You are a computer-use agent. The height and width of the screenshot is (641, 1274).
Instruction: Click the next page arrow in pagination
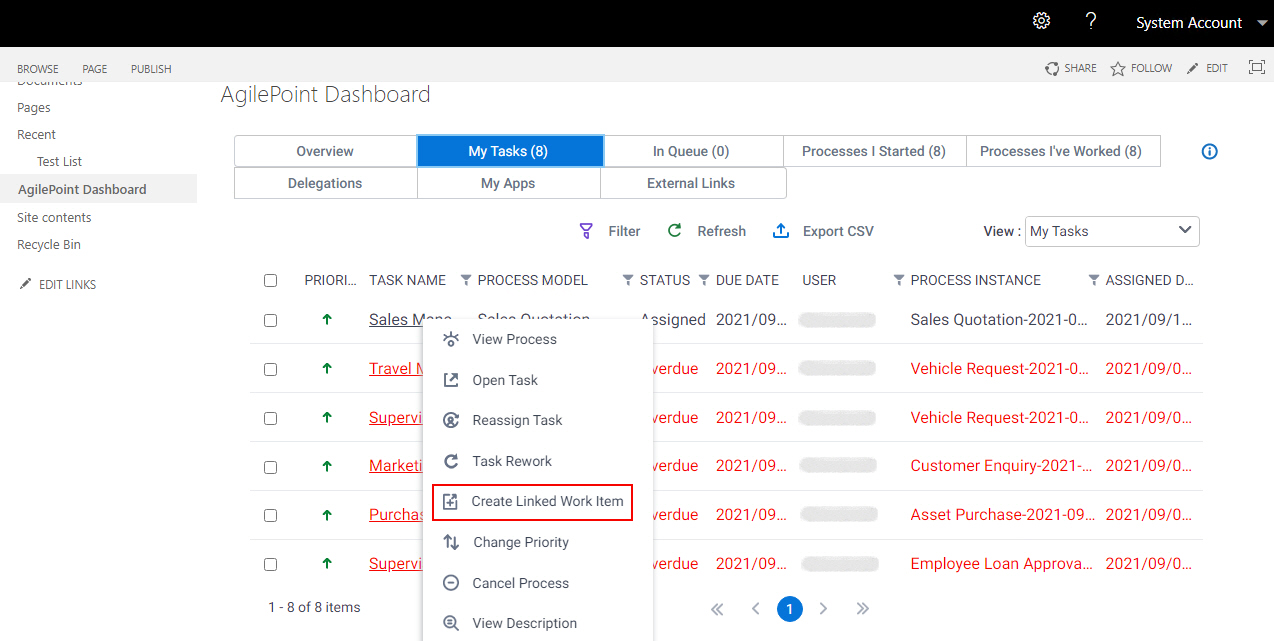pos(823,608)
